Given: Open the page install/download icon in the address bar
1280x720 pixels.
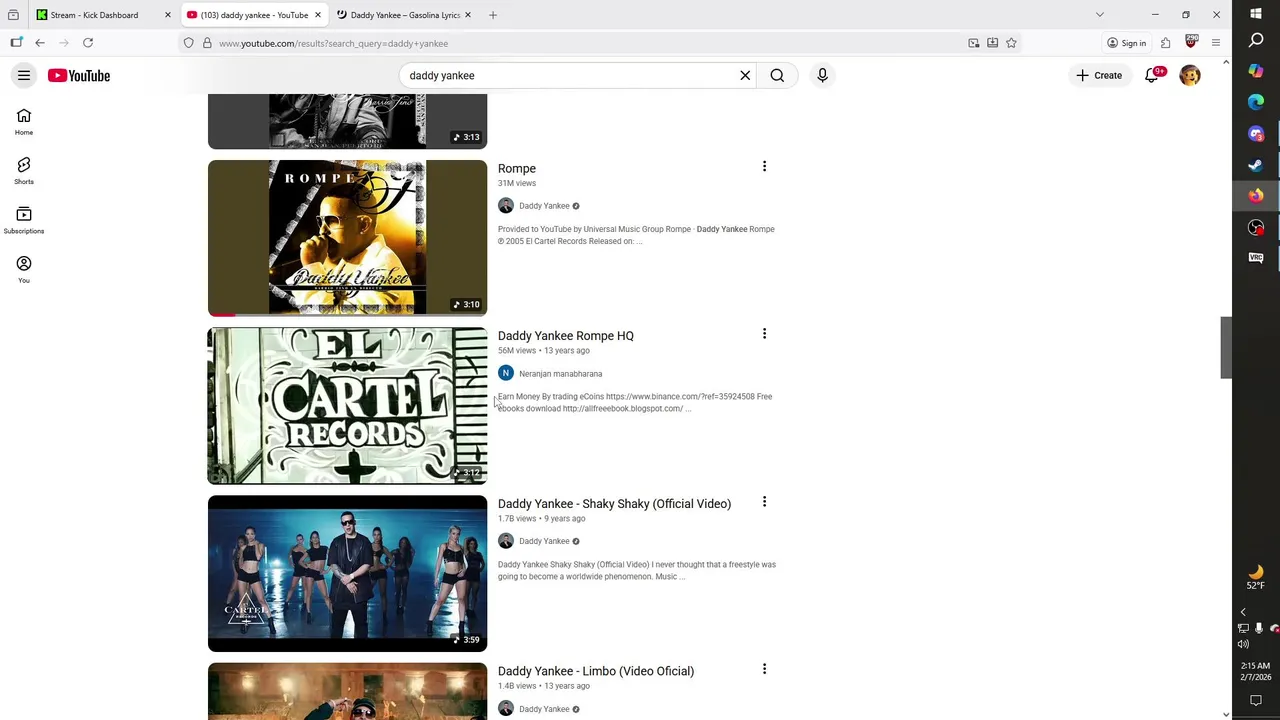Looking at the screenshot, I should [x=992, y=43].
